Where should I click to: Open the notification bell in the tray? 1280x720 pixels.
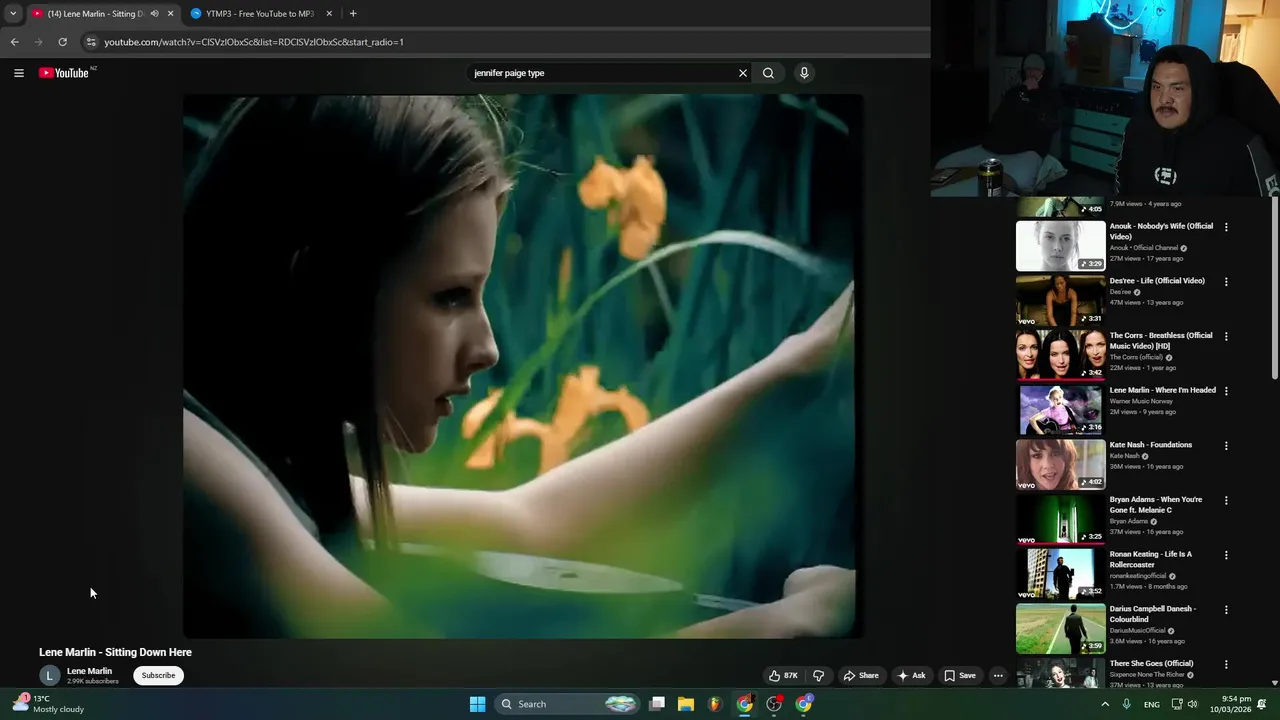1262,704
